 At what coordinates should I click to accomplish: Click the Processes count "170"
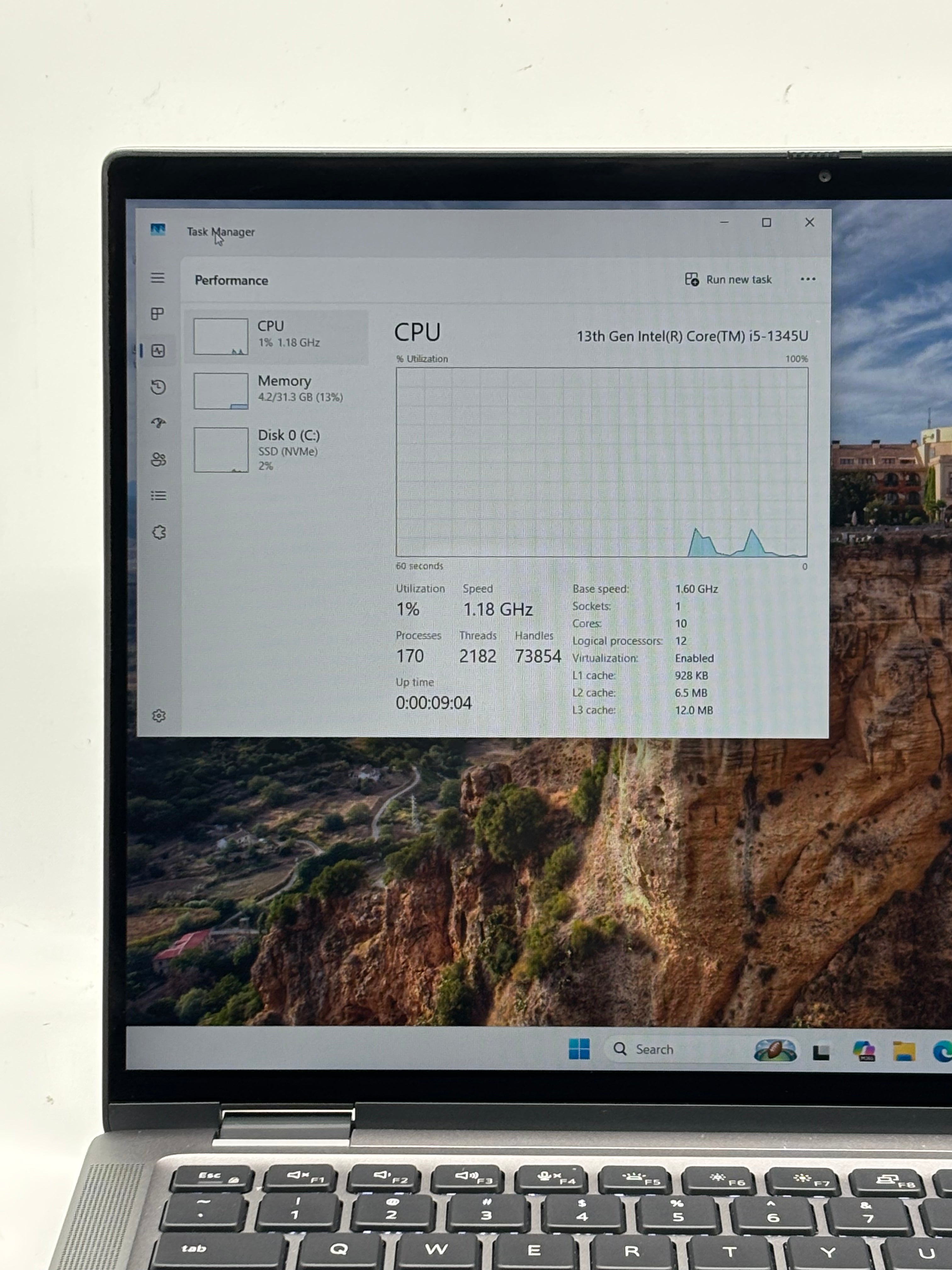point(410,656)
